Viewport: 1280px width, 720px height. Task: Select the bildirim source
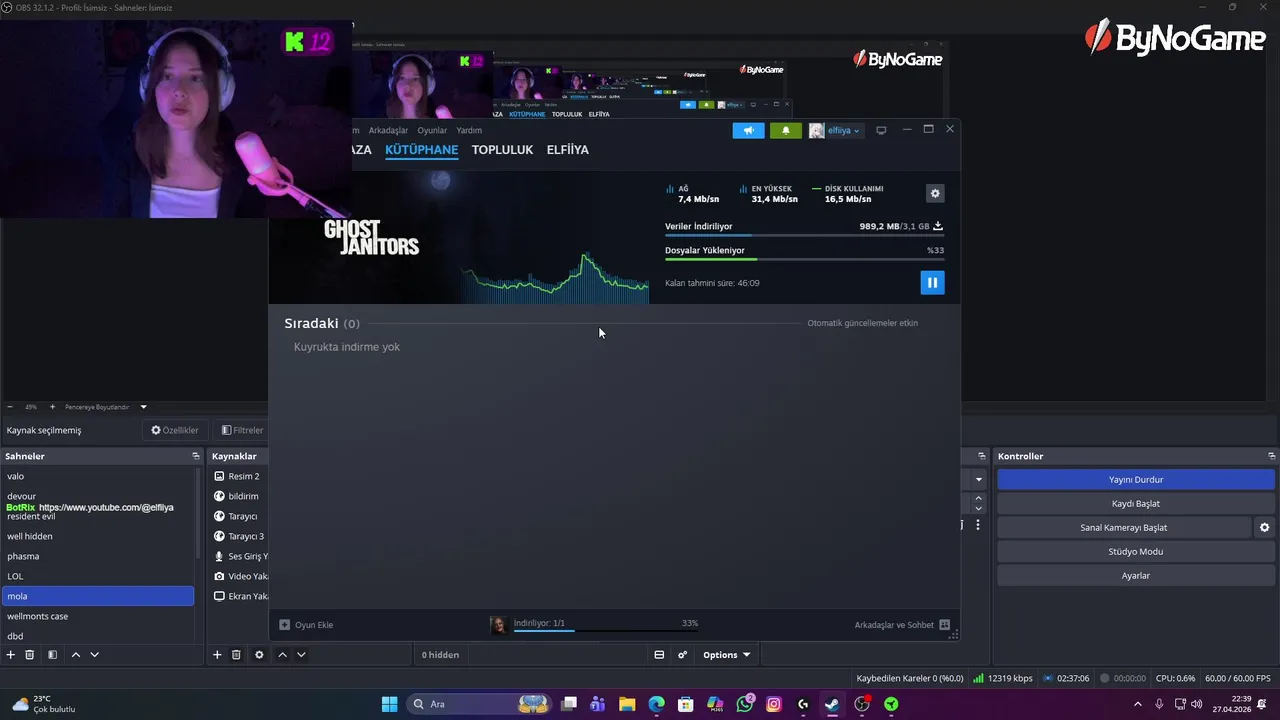pyautogui.click(x=240, y=496)
